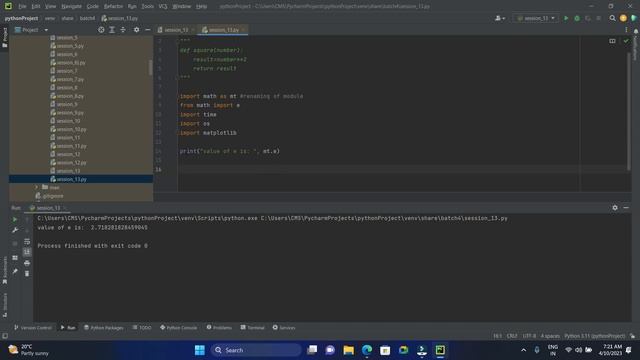The height and width of the screenshot is (360, 640).
Task: Toggle scroll to end in Run console
Action: [x=27, y=252]
